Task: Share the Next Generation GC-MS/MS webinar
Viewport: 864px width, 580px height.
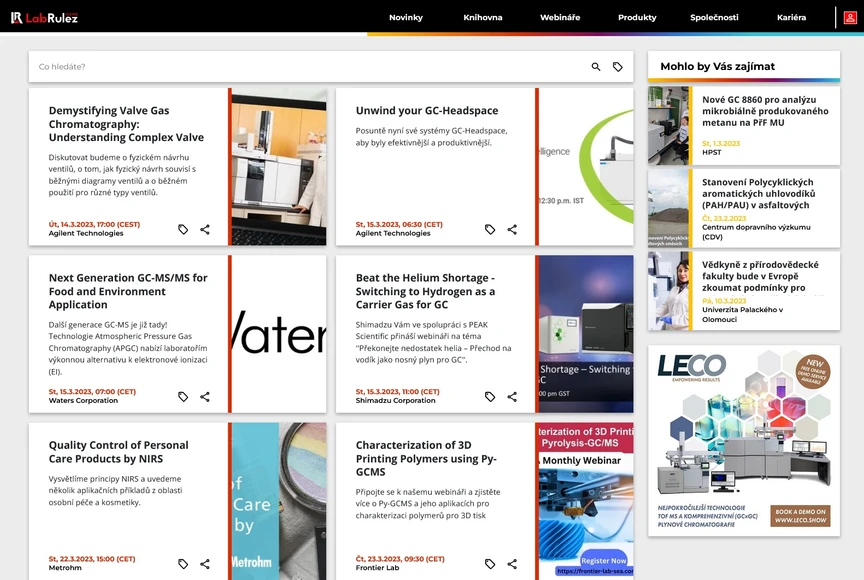Action: pyautogui.click(x=205, y=396)
